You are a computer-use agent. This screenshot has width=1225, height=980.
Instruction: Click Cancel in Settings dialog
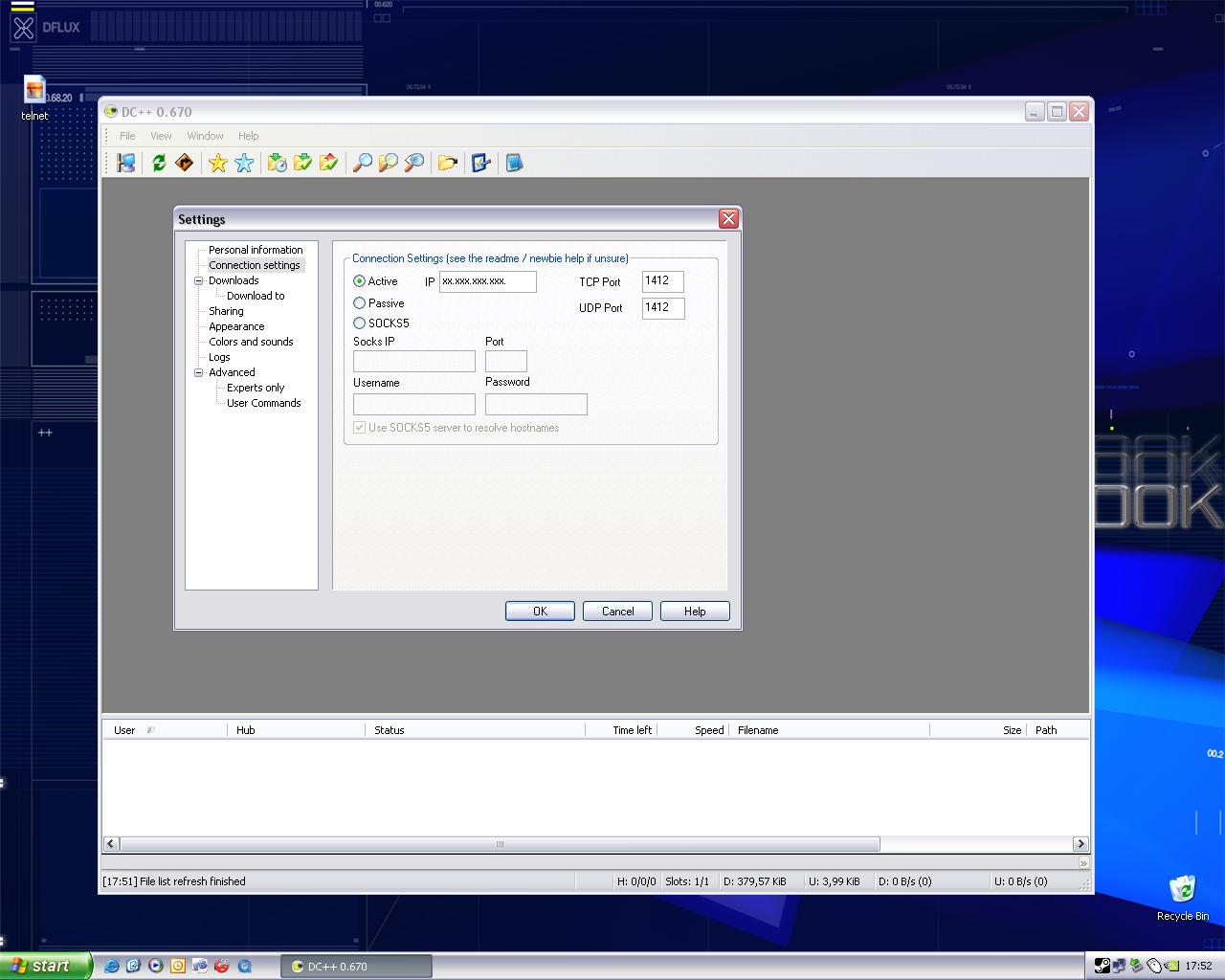pos(617,612)
